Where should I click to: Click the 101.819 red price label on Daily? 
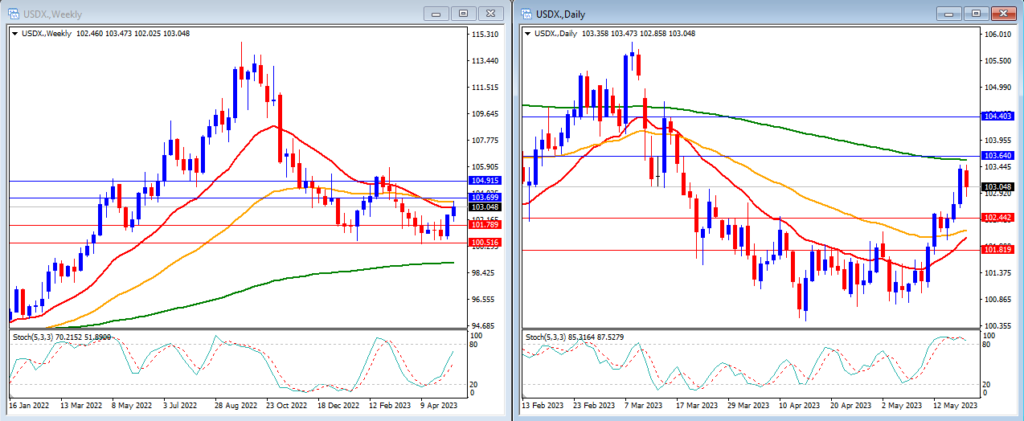pyautogui.click(x=999, y=250)
